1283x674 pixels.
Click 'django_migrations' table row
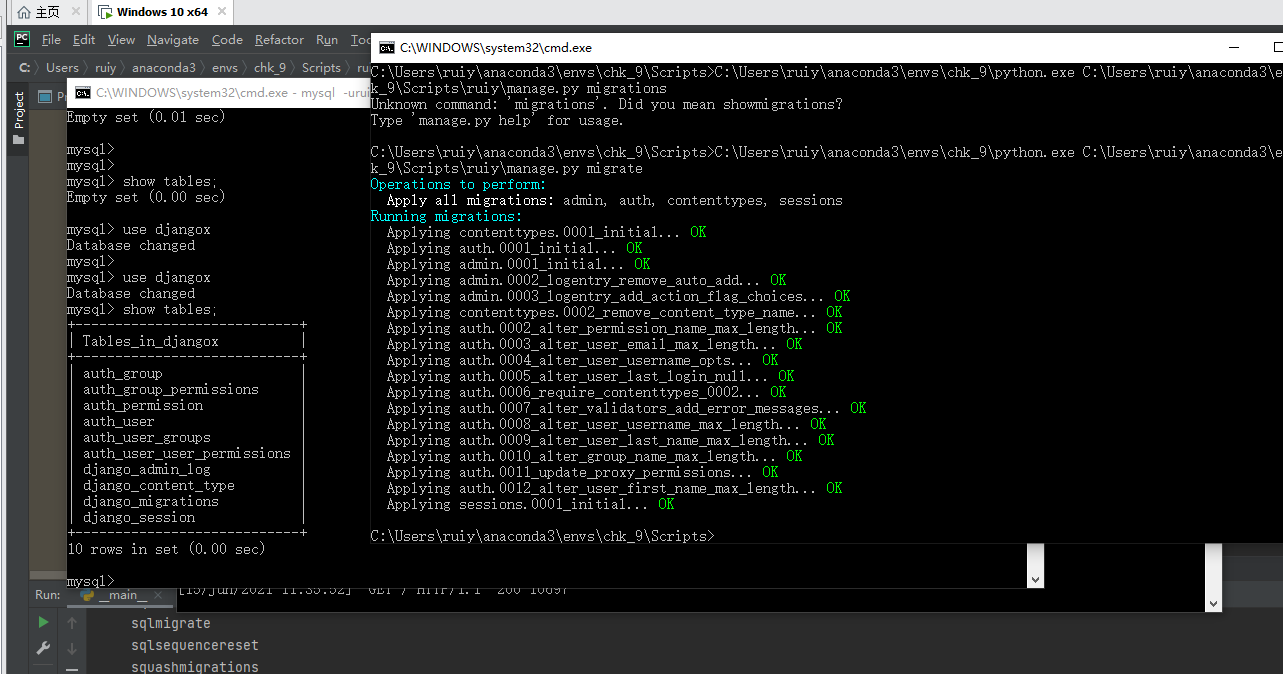[150, 501]
